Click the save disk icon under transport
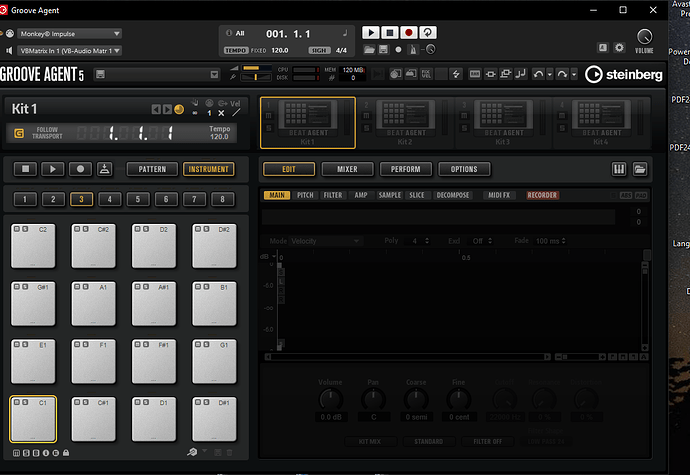This screenshot has height=475, width=690. click(383, 50)
